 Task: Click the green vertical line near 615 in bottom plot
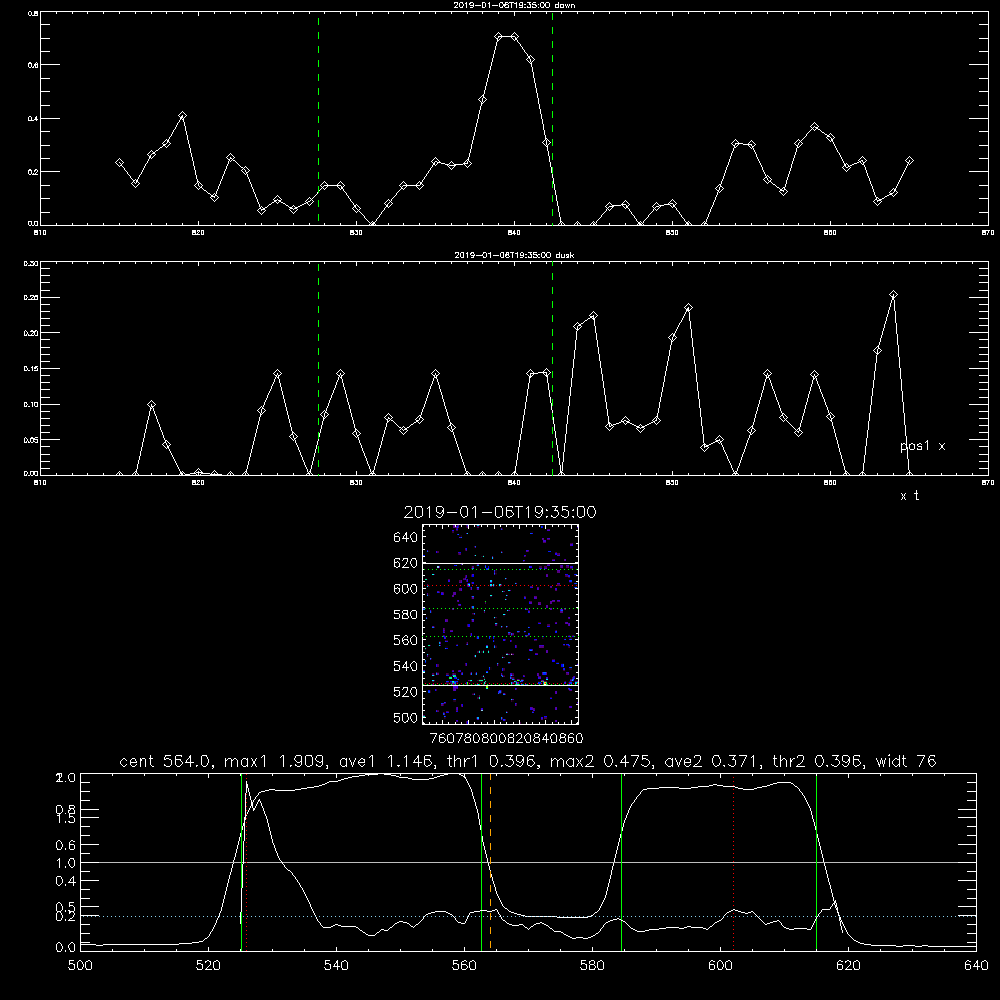pyautogui.click(x=816, y=861)
